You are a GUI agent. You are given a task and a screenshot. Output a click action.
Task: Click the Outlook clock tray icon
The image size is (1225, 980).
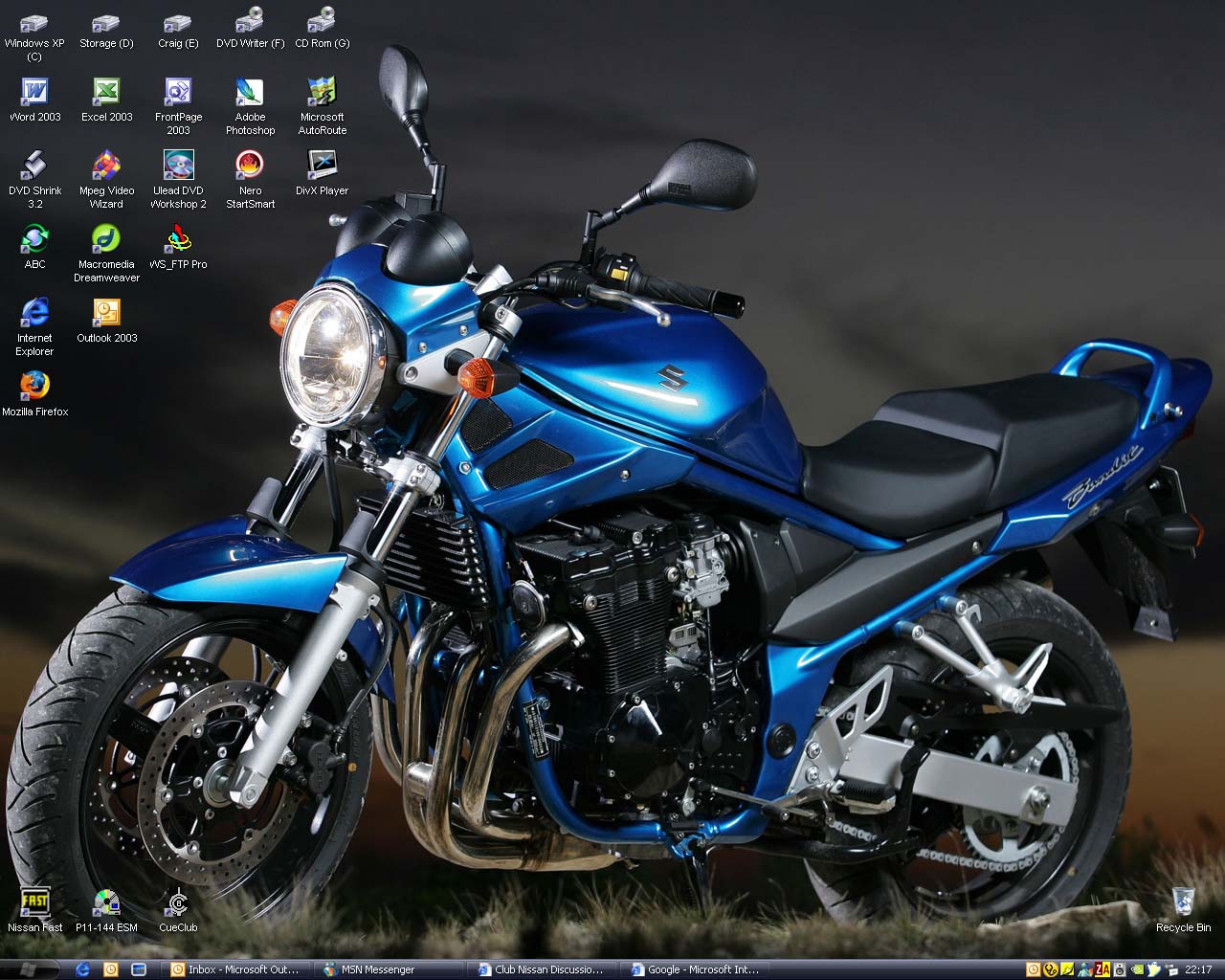(x=1033, y=969)
